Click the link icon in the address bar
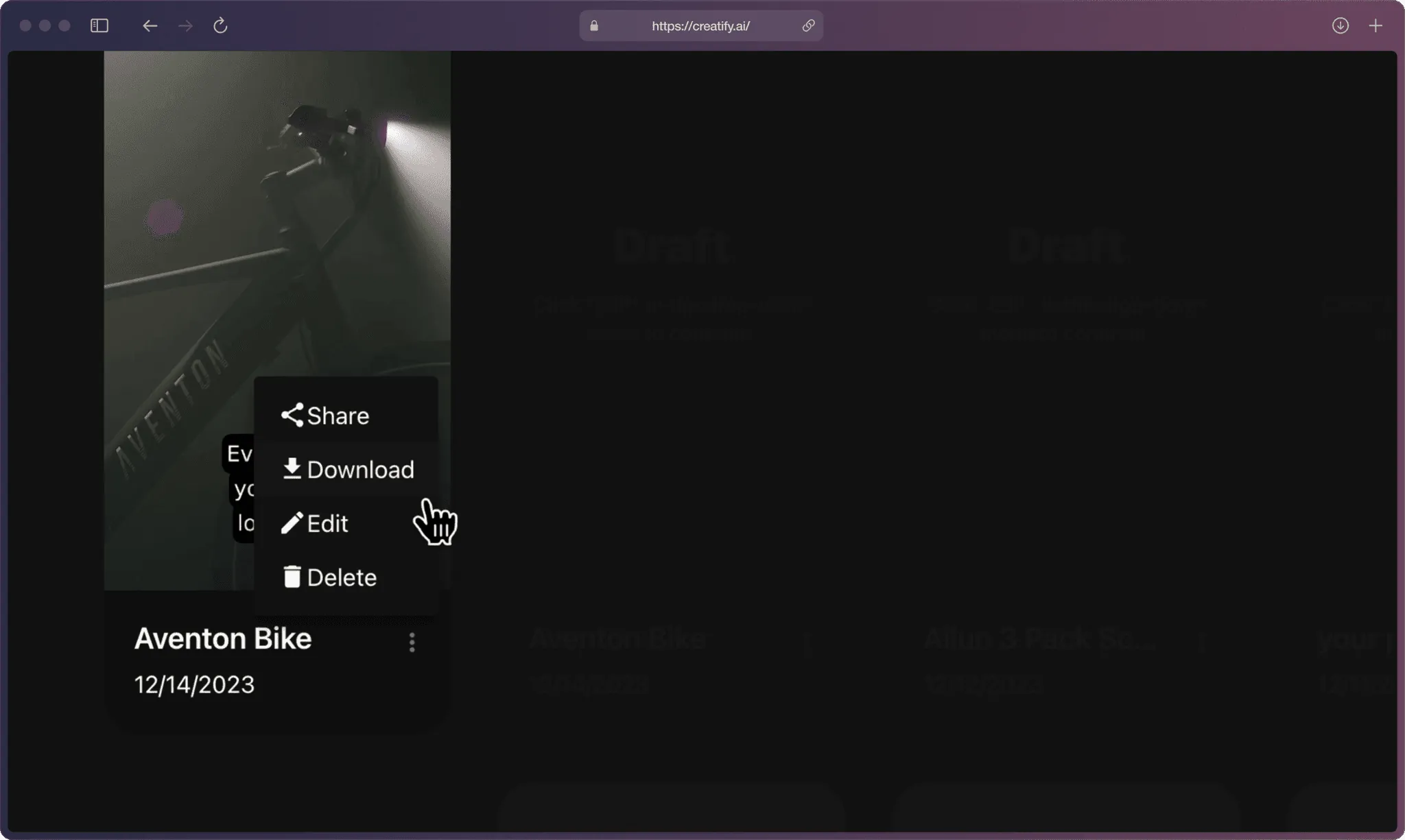 click(808, 26)
